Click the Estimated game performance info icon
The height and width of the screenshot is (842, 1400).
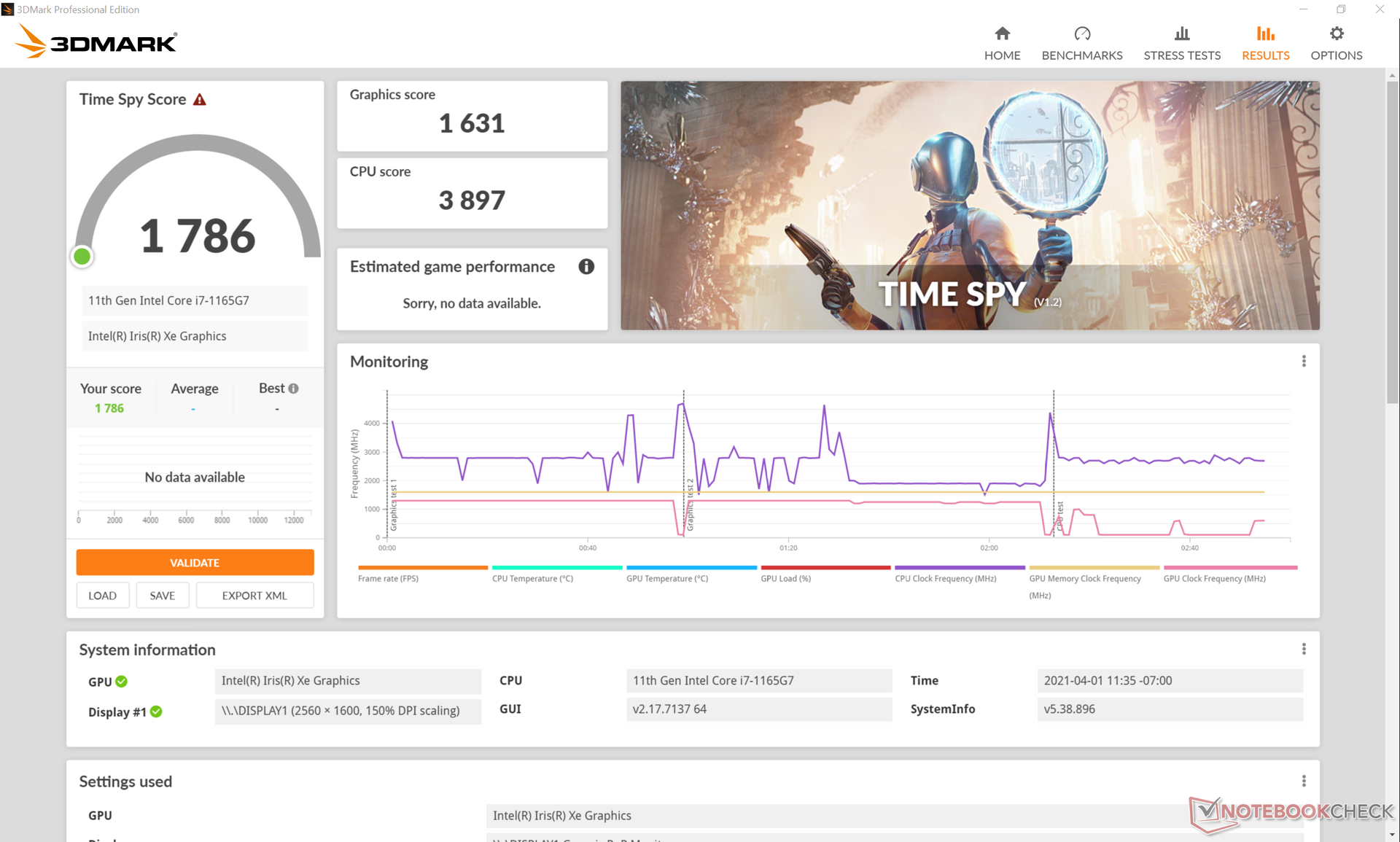click(x=586, y=267)
